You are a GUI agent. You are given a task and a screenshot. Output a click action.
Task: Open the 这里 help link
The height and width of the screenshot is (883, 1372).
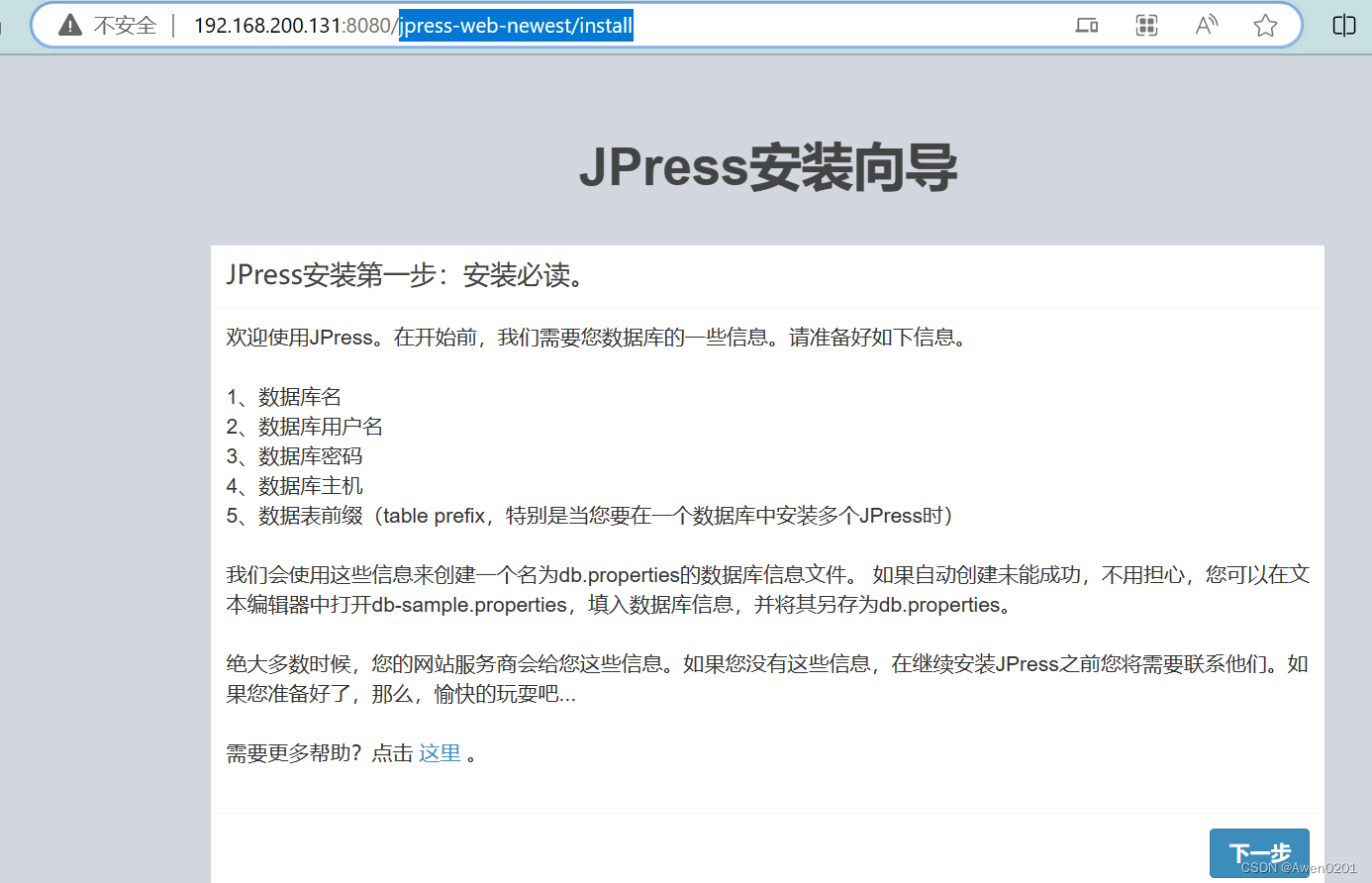(440, 752)
